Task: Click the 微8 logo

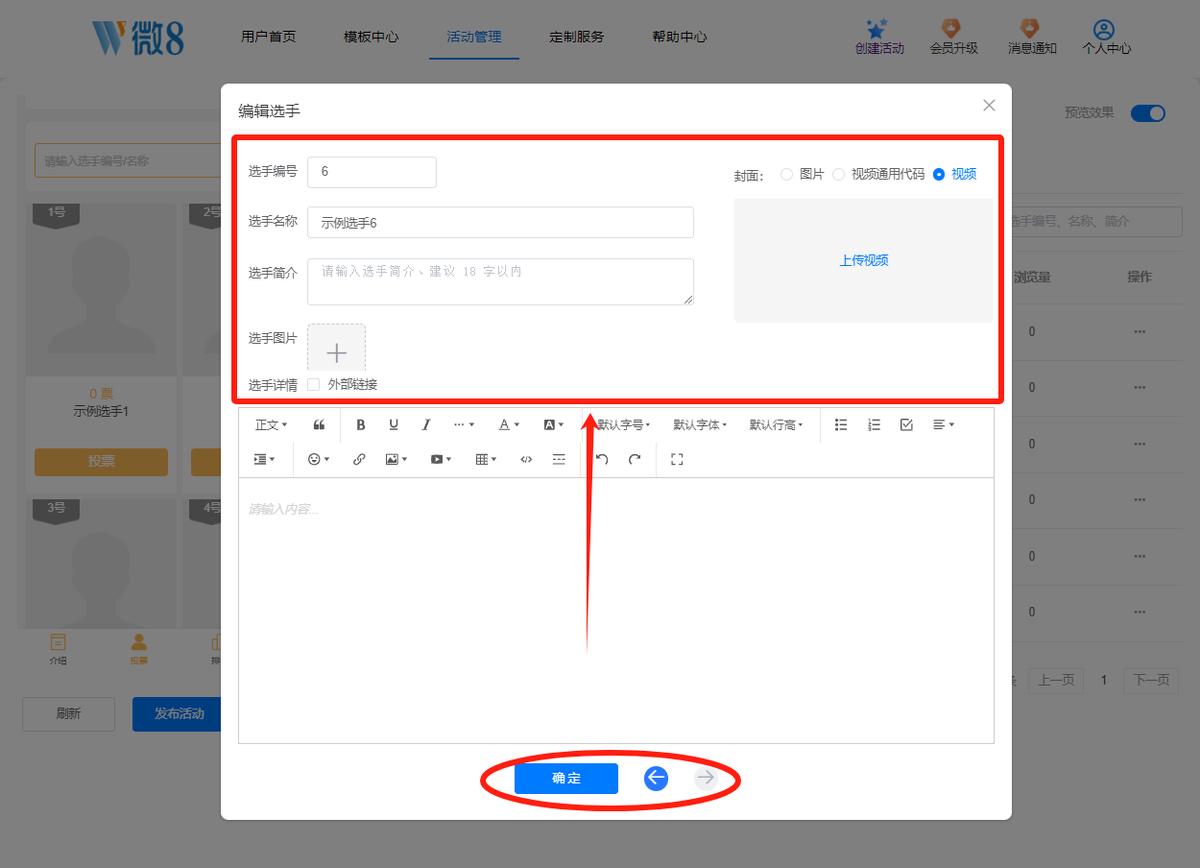Action: 138,37
